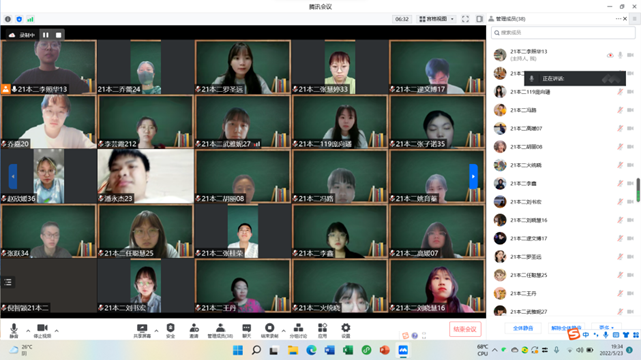Viewport: 641px width, 360px height.
Task: Enter full screen mode from the top bar
Action: tap(465, 19)
